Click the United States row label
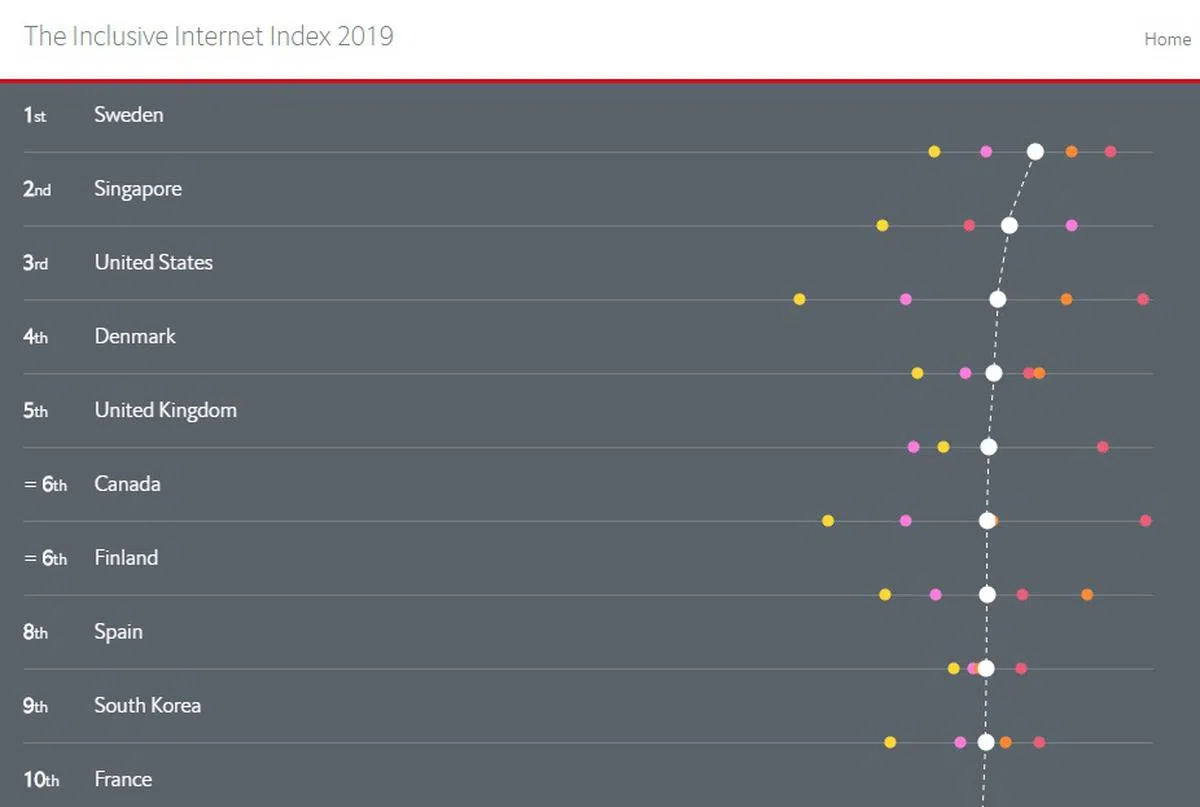 click(x=153, y=263)
